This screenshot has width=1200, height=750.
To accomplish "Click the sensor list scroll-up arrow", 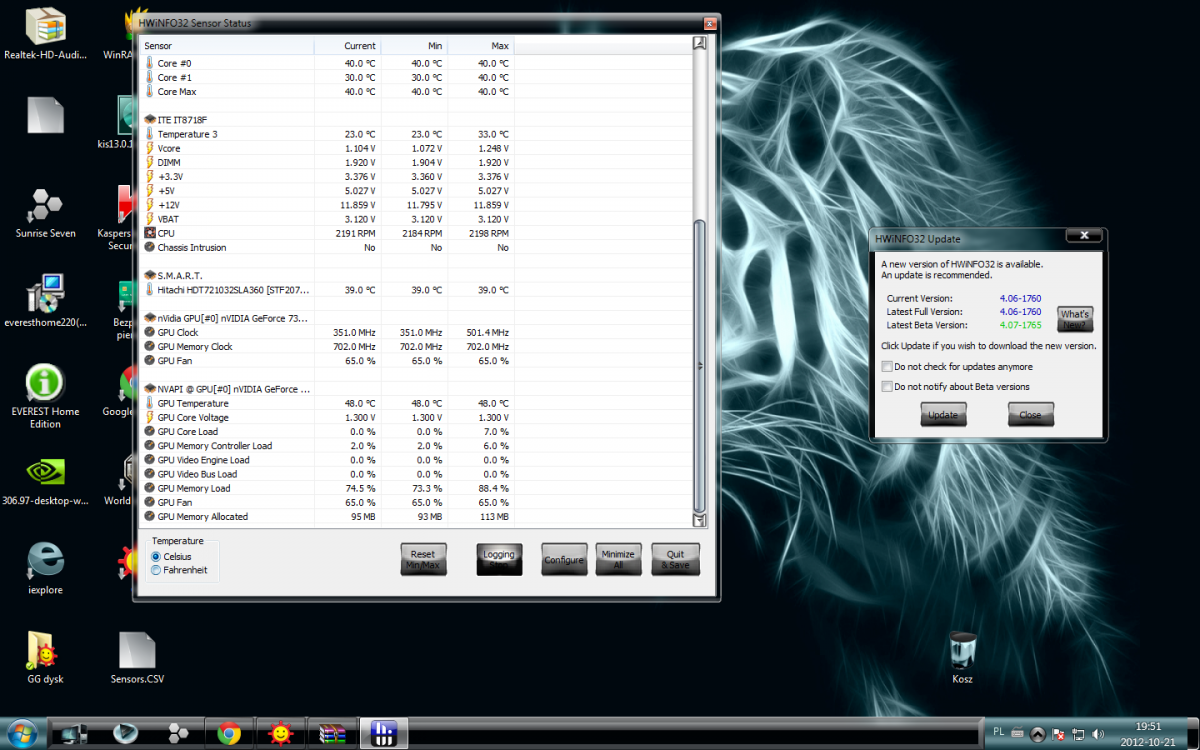I will pos(700,45).
